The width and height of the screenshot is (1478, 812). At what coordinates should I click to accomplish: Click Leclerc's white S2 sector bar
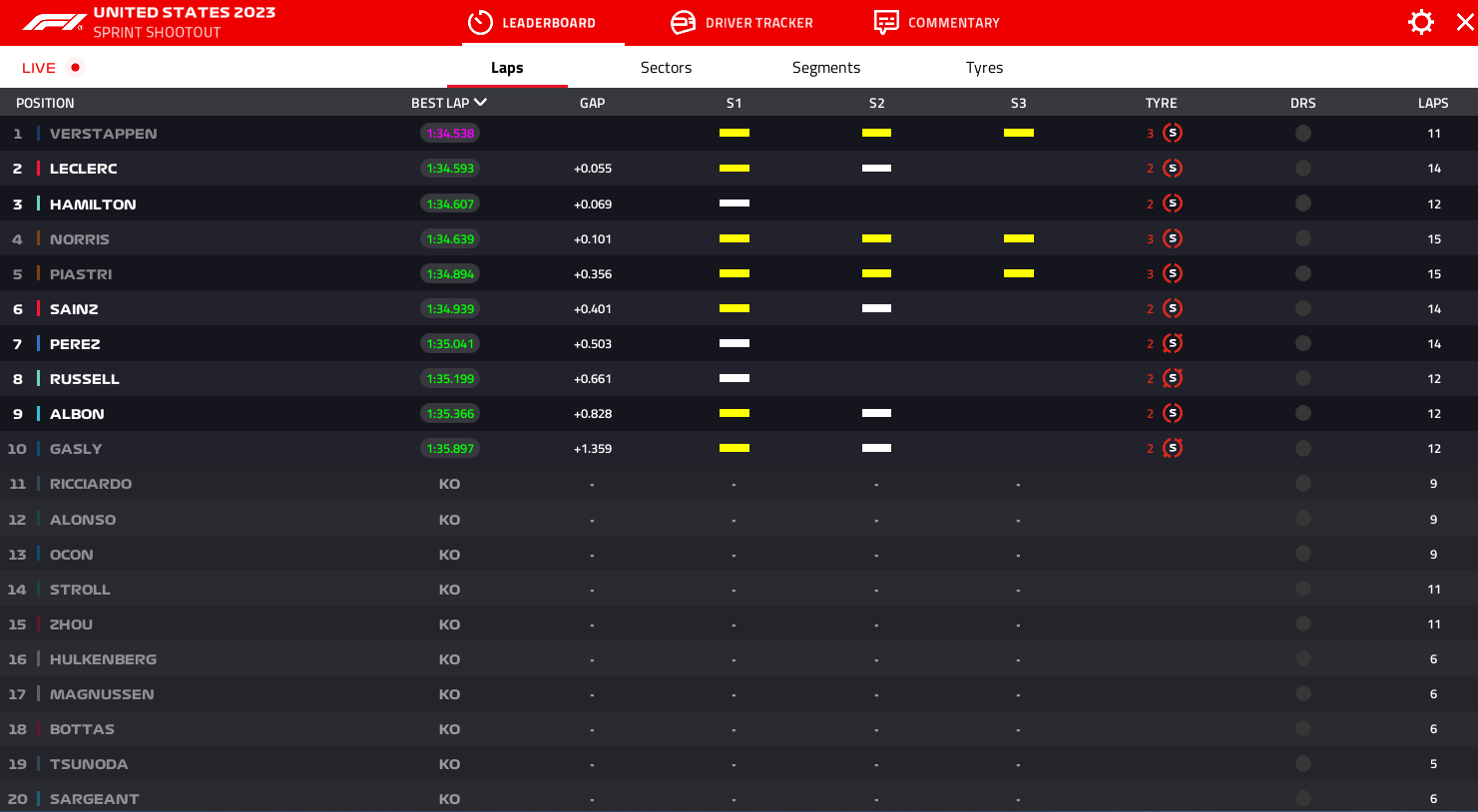coord(876,168)
